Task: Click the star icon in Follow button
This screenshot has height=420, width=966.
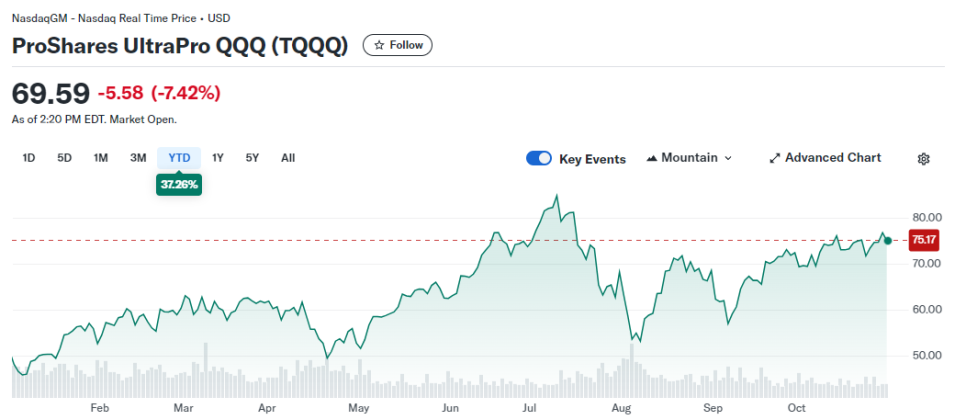Action: pos(380,45)
